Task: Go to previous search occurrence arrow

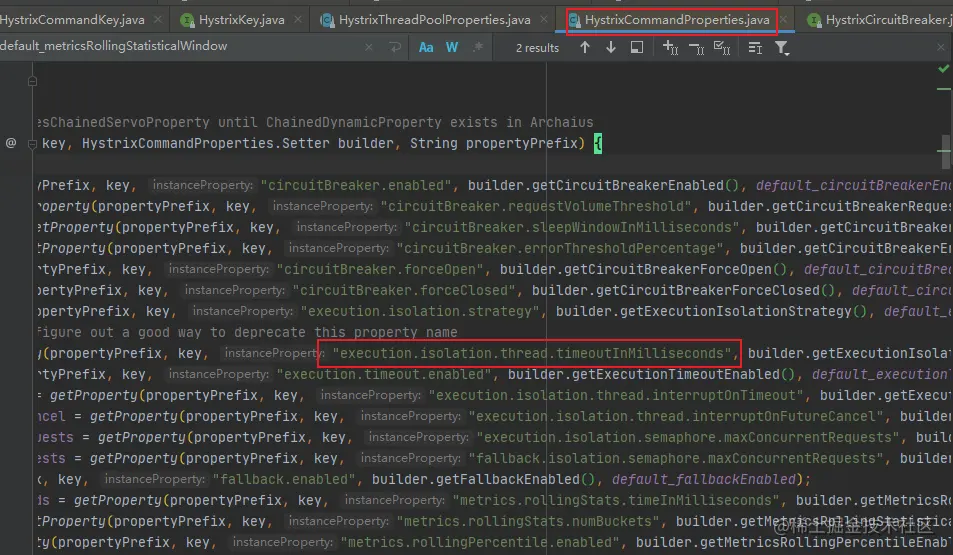Action: (585, 47)
